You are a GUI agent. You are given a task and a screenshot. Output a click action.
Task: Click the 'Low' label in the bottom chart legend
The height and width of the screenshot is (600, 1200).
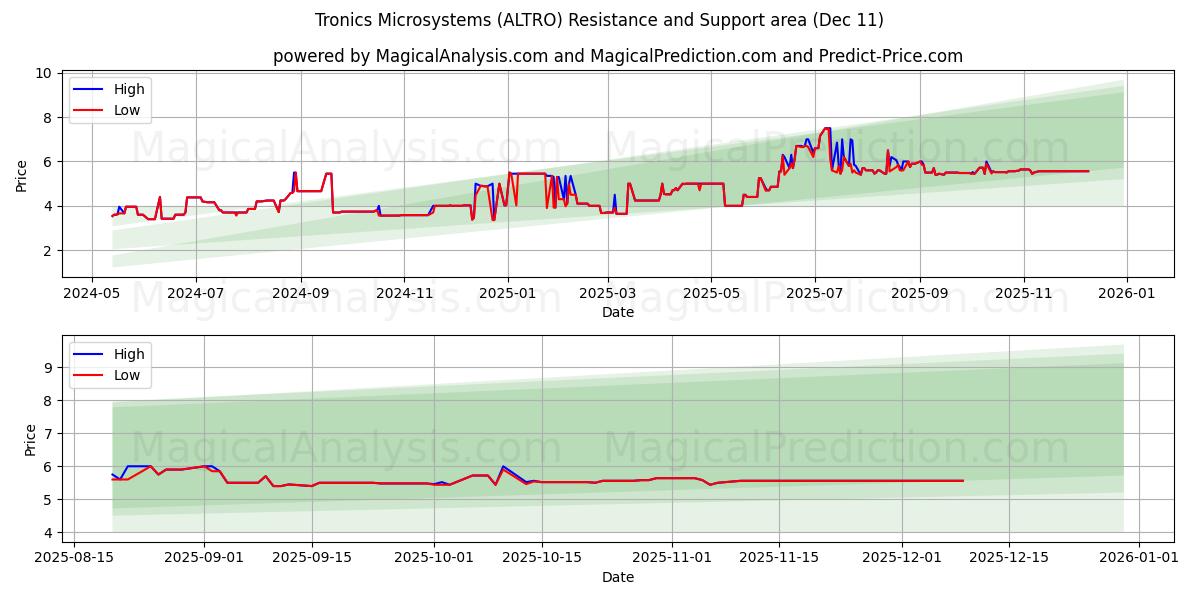127,376
